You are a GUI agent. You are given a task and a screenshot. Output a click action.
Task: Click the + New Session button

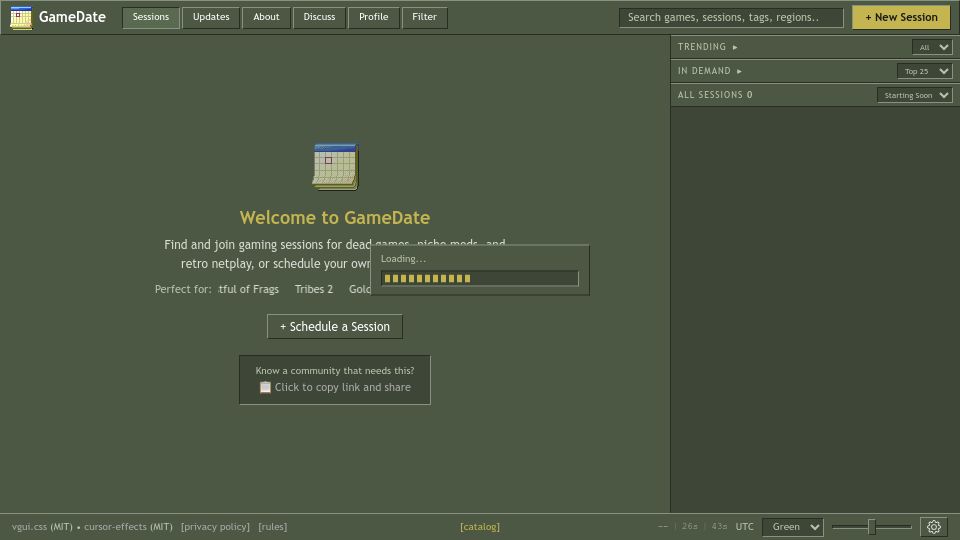click(901, 18)
